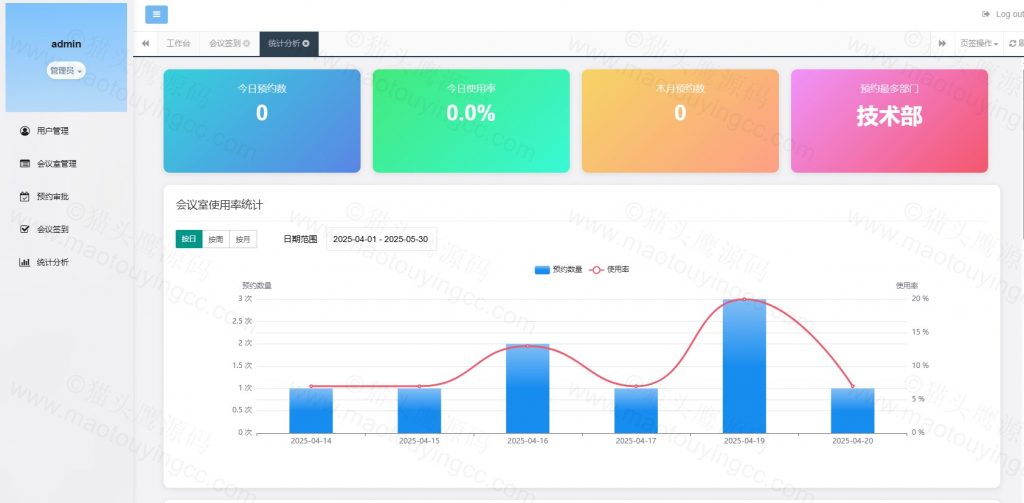1024x503 pixels.
Task: Select the 统计分析 tab
Action: (x=289, y=44)
